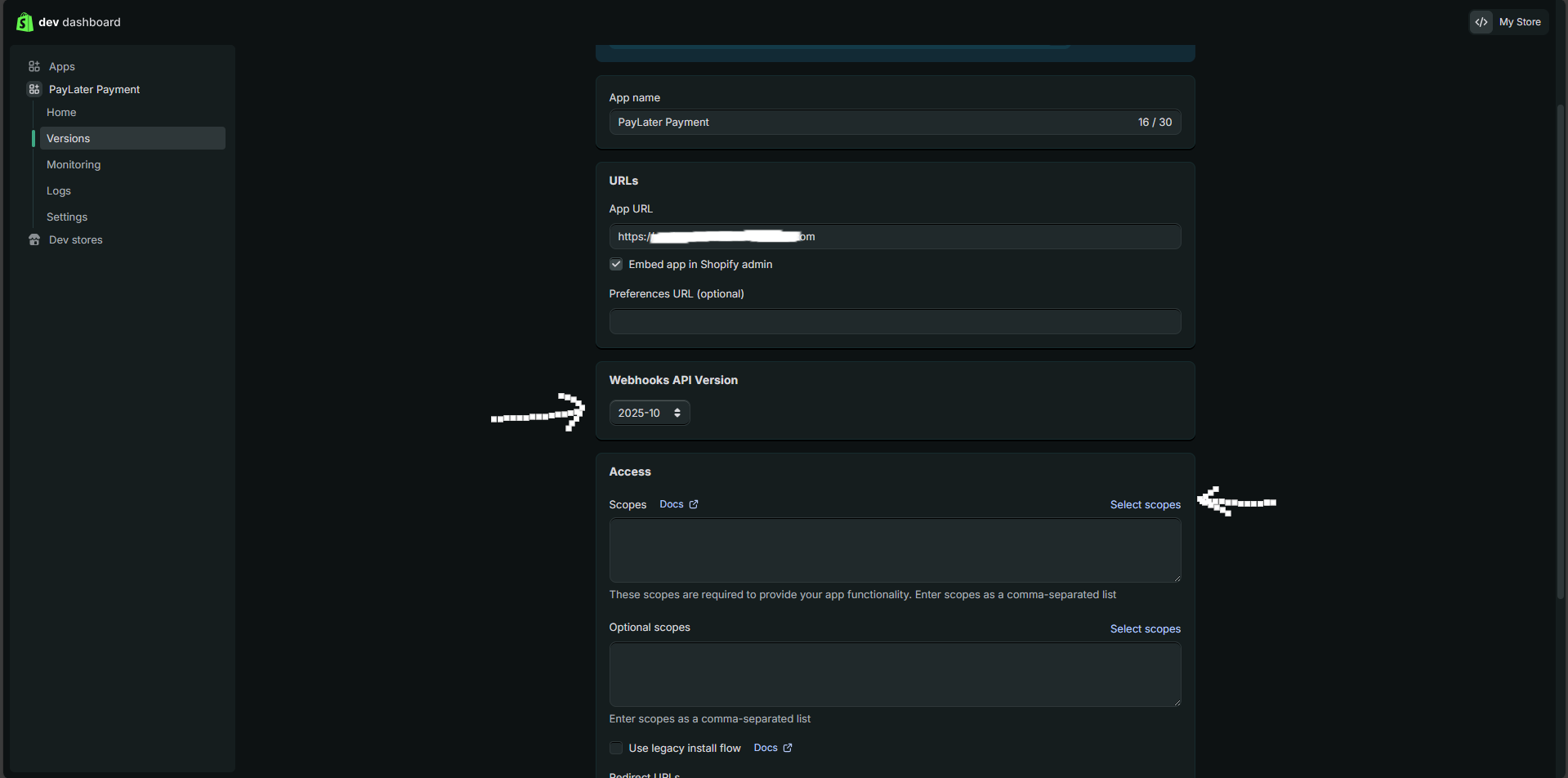Click the Apps grid icon in sidebar
Viewport: 1568px width, 778px height.
tap(34, 66)
